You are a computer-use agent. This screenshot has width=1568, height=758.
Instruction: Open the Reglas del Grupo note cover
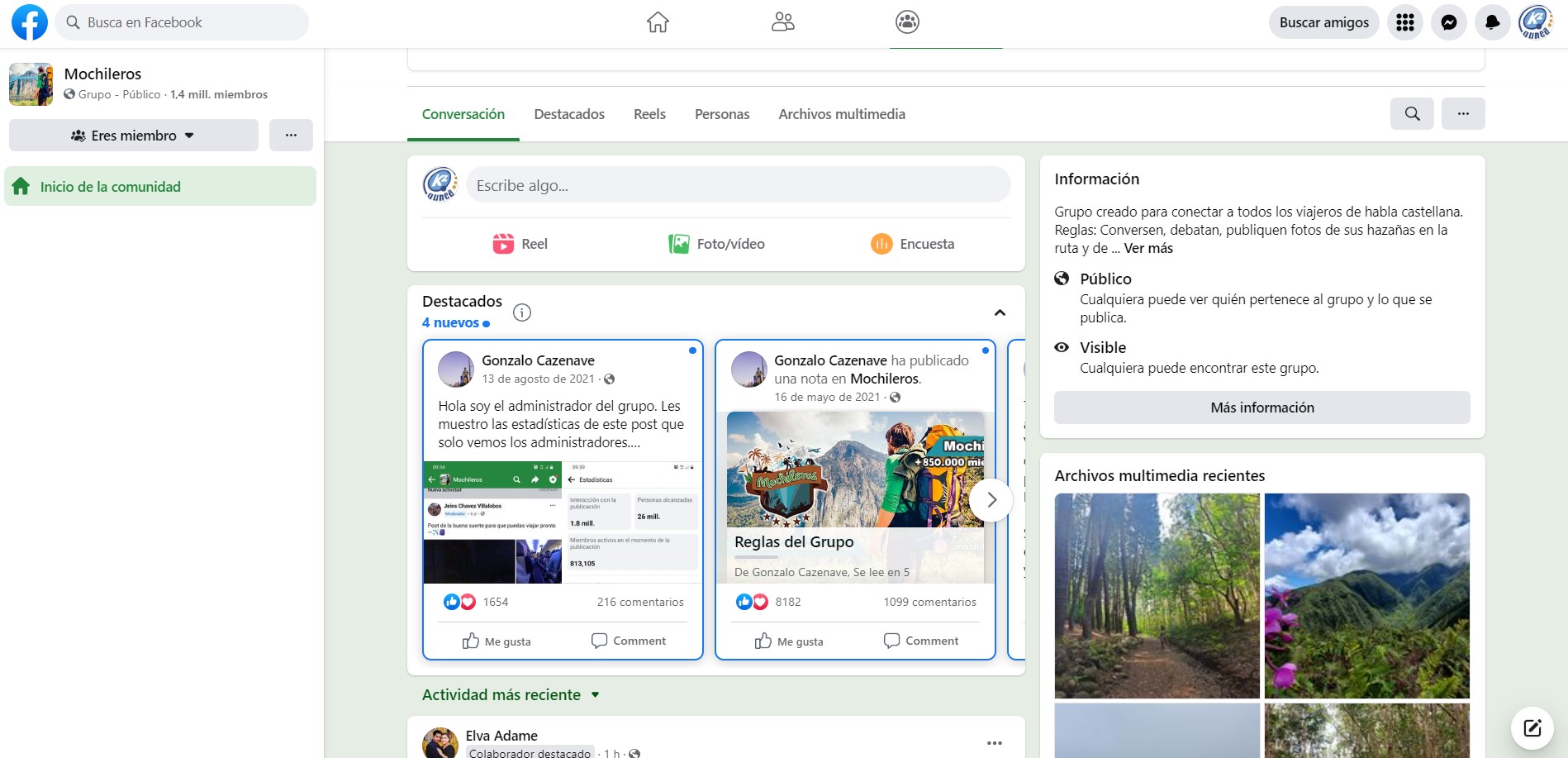(855, 498)
